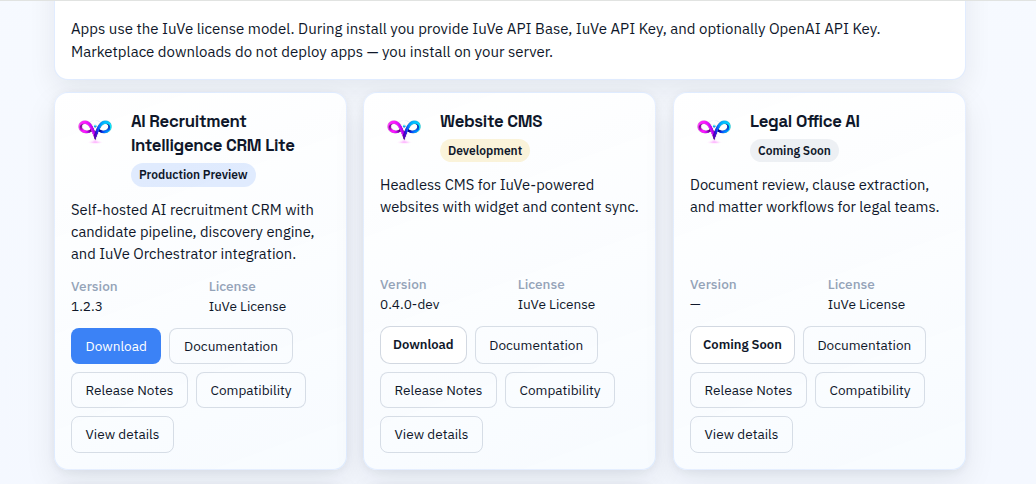Screen dimensions: 1036x484
Task: Click the Legal Office AI logo icon
Action: coord(714,129)
